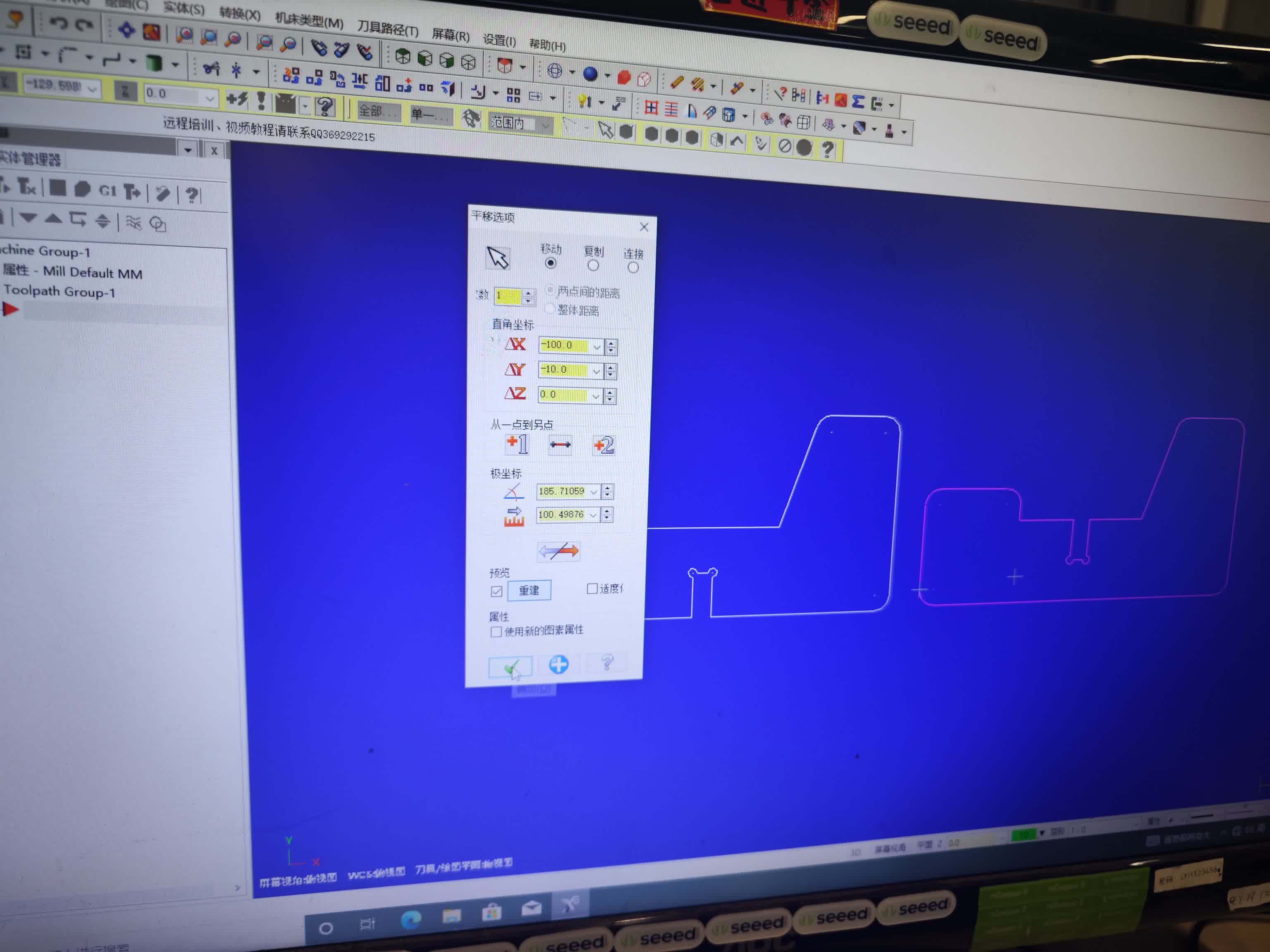Click the G1 icon in the manager panel
1270x952 pixels.
pos(107,190)
